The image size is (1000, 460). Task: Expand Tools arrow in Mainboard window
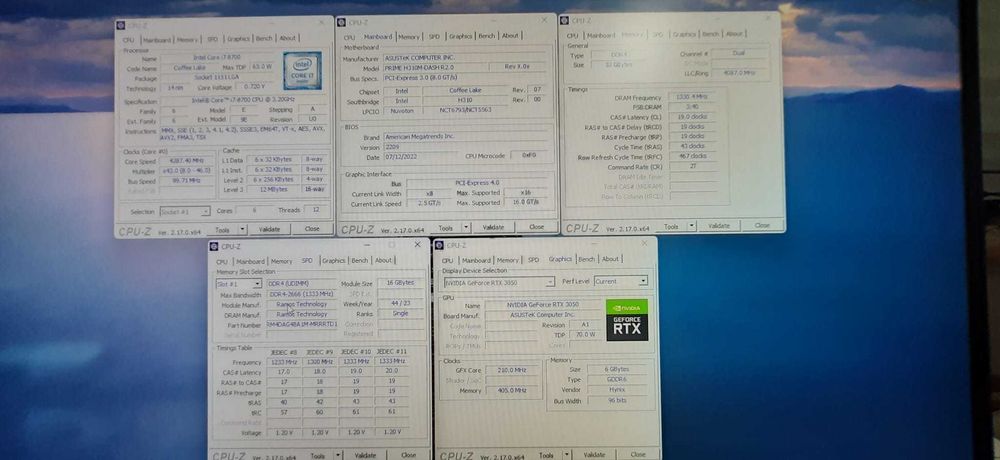466,227
